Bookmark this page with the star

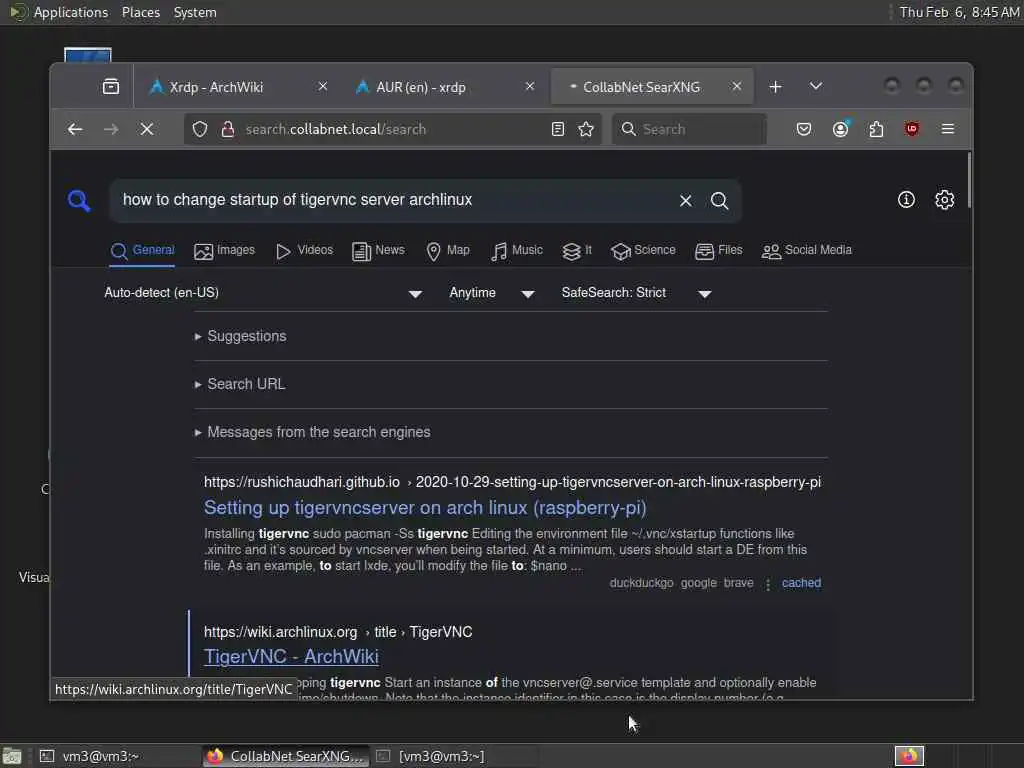(586, 129)
